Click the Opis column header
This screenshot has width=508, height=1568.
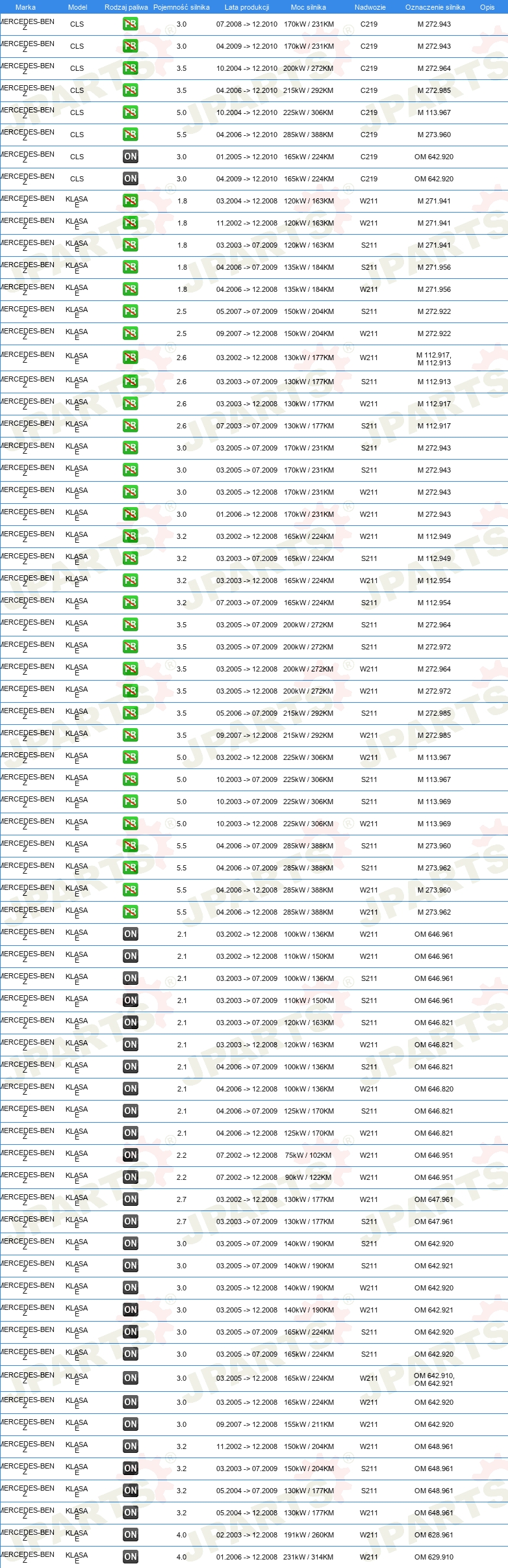point(487,7)
